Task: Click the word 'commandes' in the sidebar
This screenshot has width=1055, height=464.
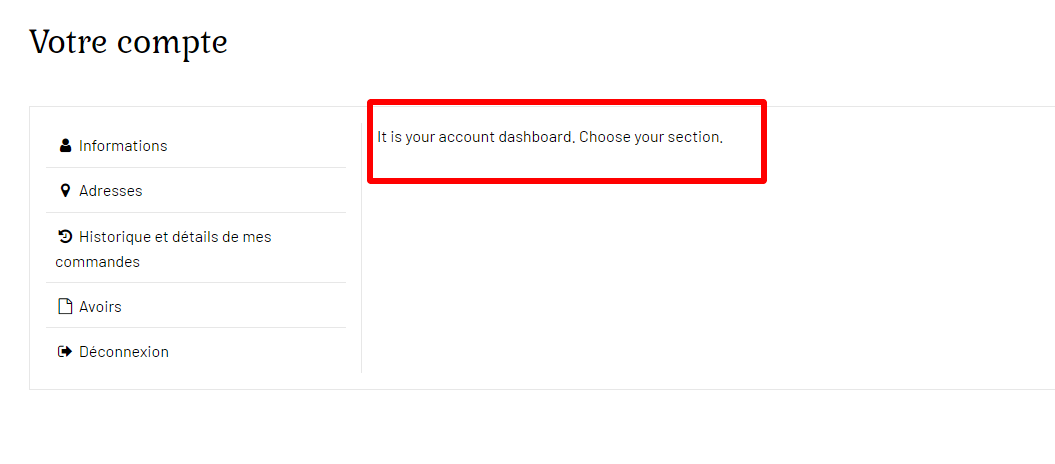Action: (97, 262)
